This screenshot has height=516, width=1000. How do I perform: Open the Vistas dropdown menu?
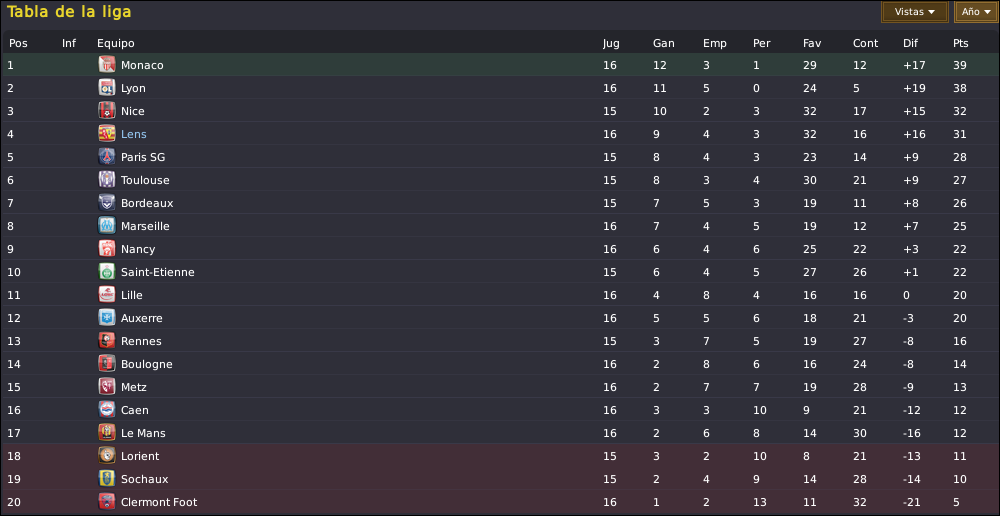pyautogui.click(x=914, y=11)
